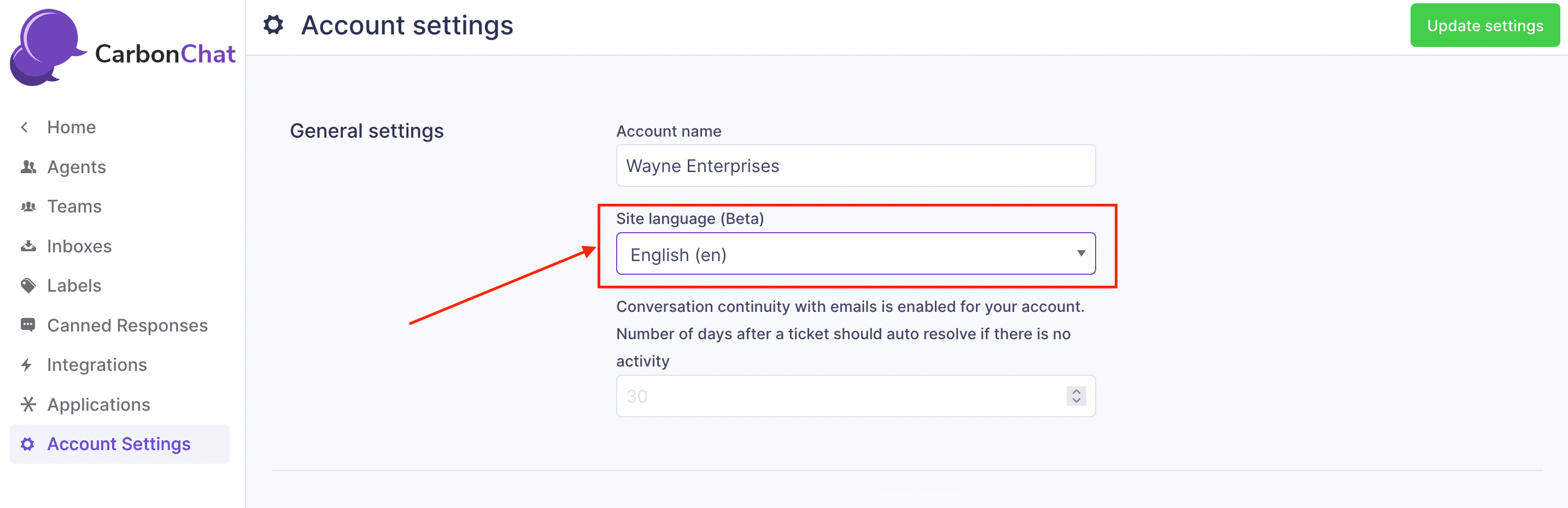Go back using the Home chevron arrow
The width and height of the screenshot is (1568, 508).
(25, 127)
